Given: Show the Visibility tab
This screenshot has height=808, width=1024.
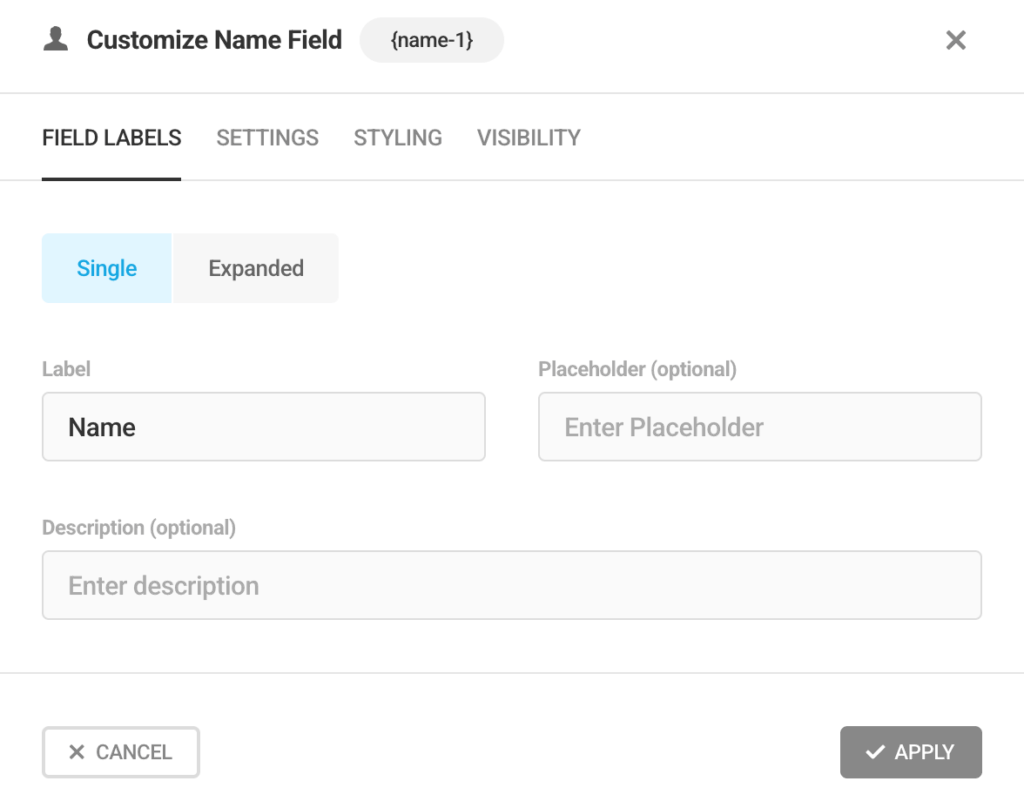Looking at the screenshot, I should tap(528, 138).
